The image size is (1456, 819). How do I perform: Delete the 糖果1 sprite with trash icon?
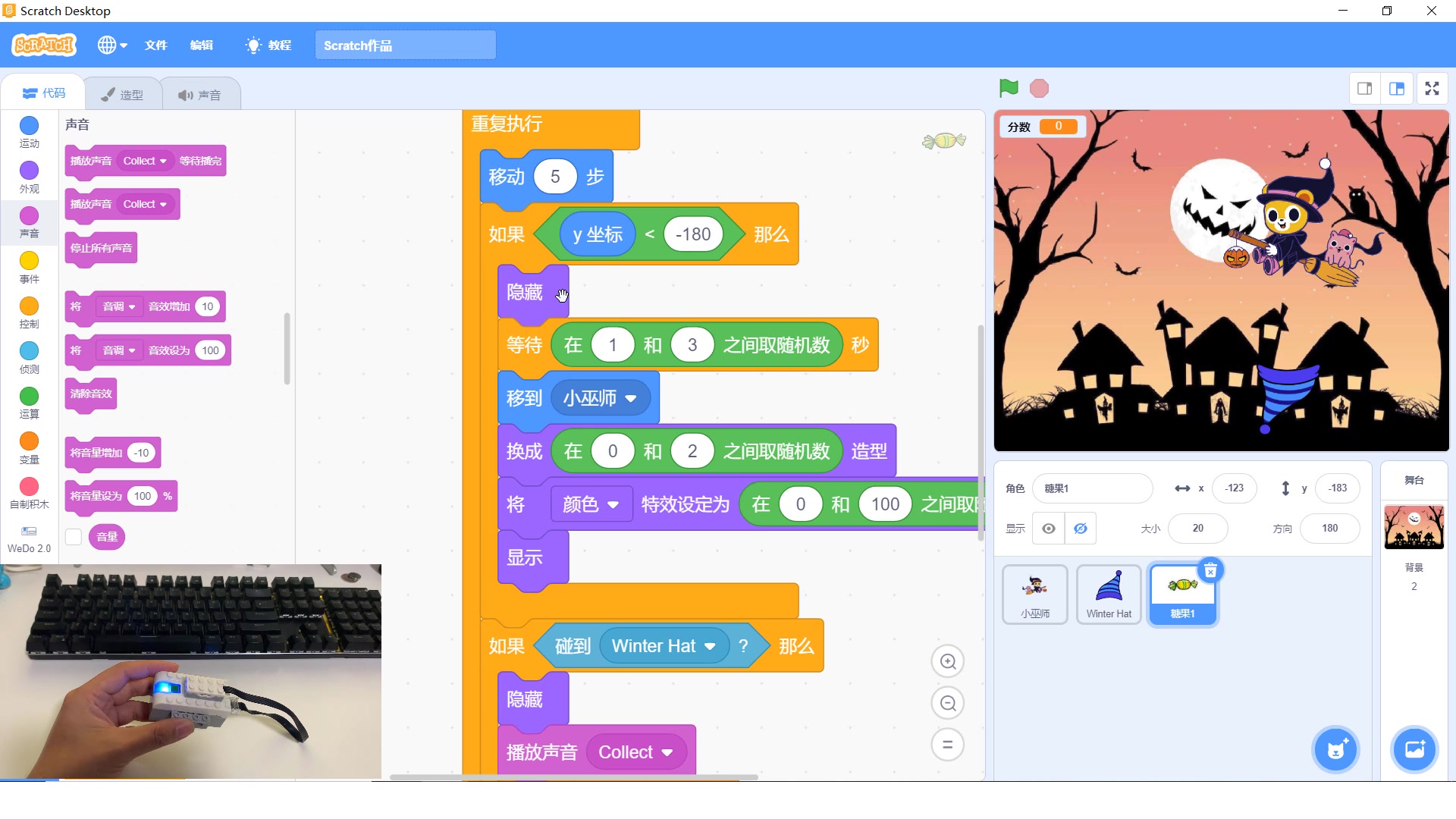click(x=1210, y=571)
